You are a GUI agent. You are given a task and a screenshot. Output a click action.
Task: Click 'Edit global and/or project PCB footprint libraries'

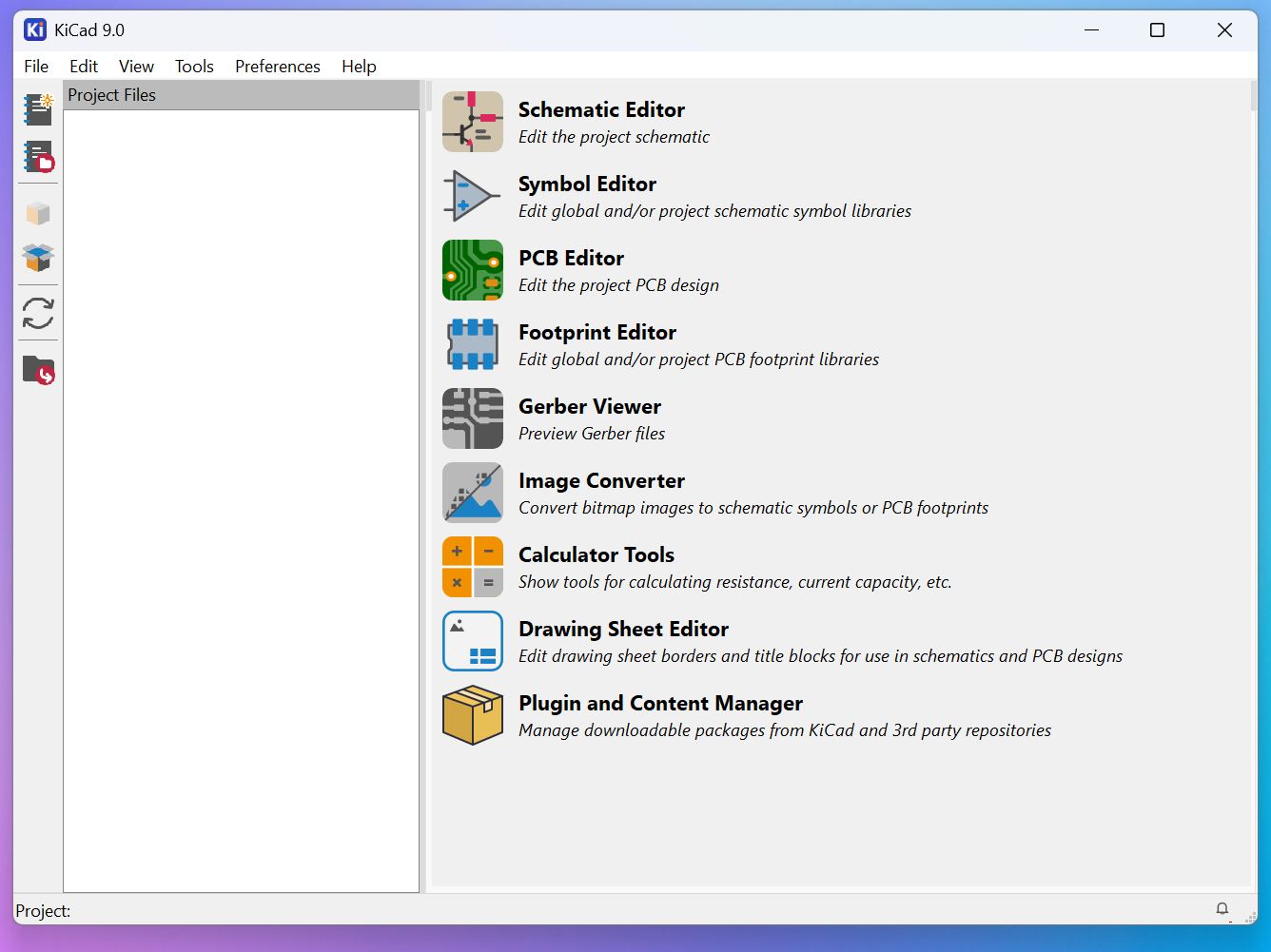pos(698,359)
